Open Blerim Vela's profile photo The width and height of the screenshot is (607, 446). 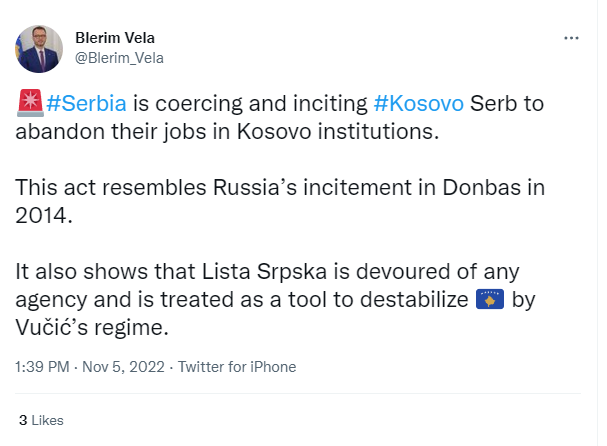[x=37, y=47]
